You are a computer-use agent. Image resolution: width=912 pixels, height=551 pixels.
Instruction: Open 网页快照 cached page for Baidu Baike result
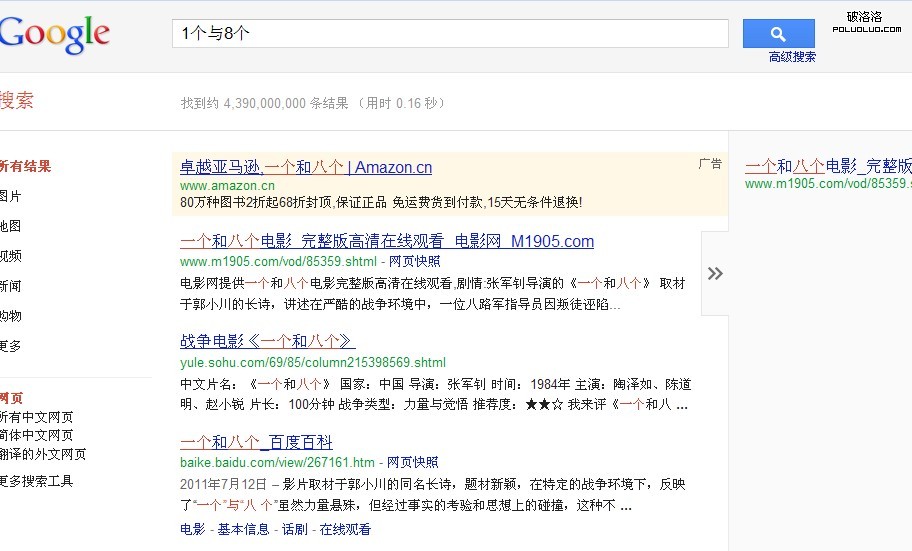coord(412,462)
